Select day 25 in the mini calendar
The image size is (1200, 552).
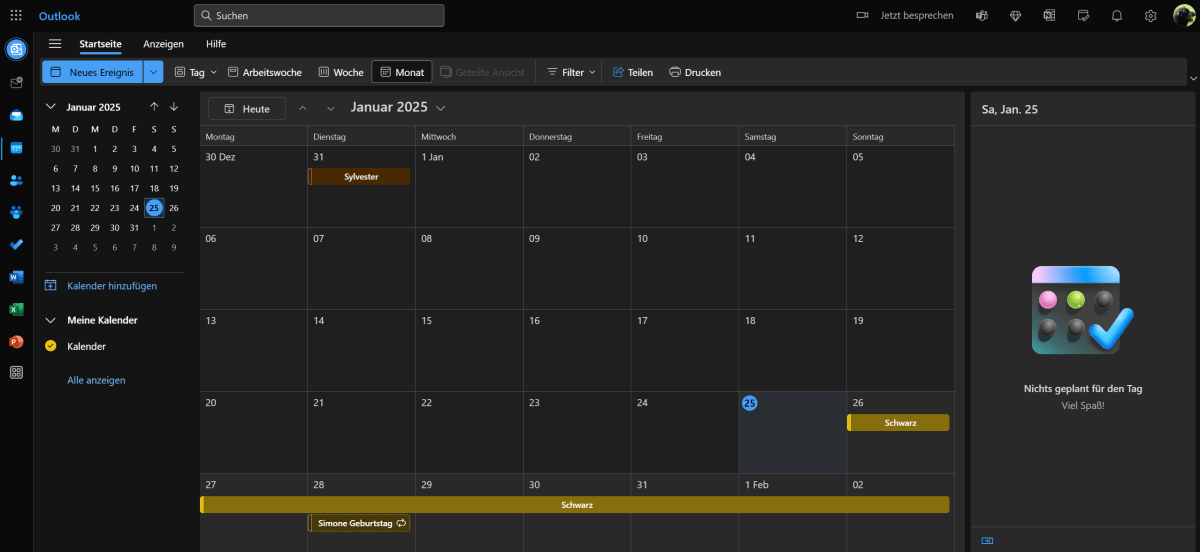[154, 208]
